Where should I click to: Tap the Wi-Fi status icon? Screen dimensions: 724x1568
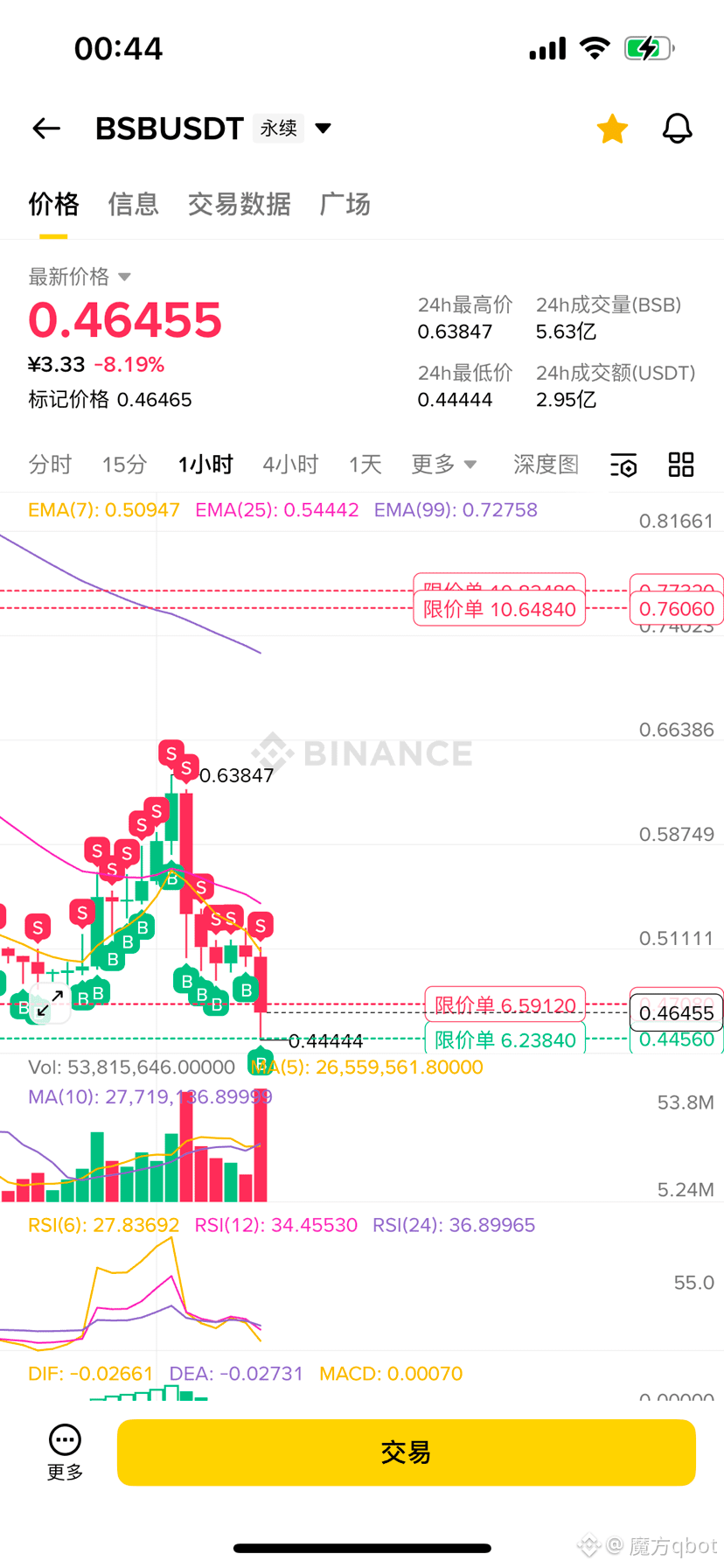tap(595, 48)
